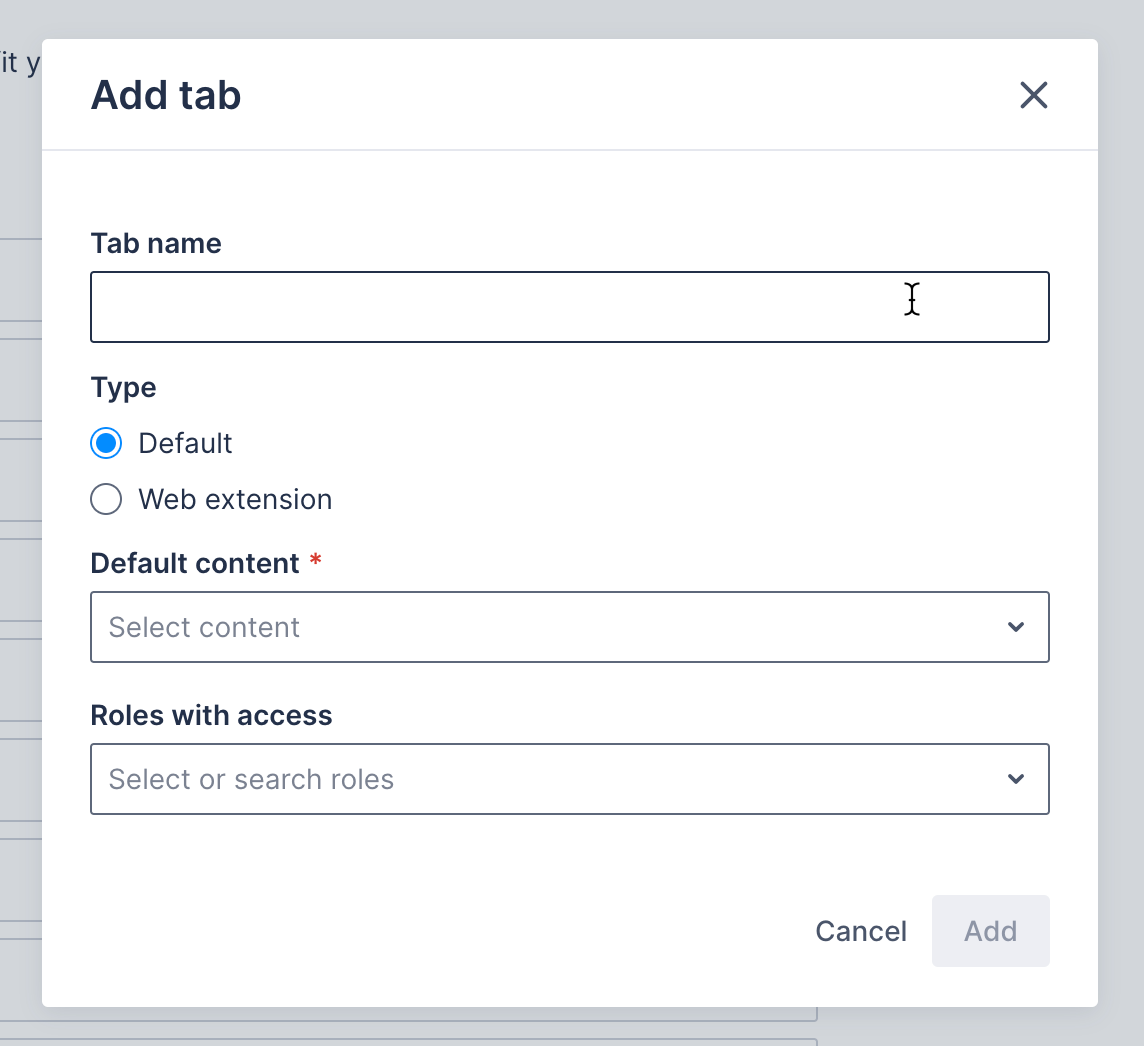Click the Type section label
Image resolution: width=1144 pixels, height=1046 pixels.
(123, 388)
